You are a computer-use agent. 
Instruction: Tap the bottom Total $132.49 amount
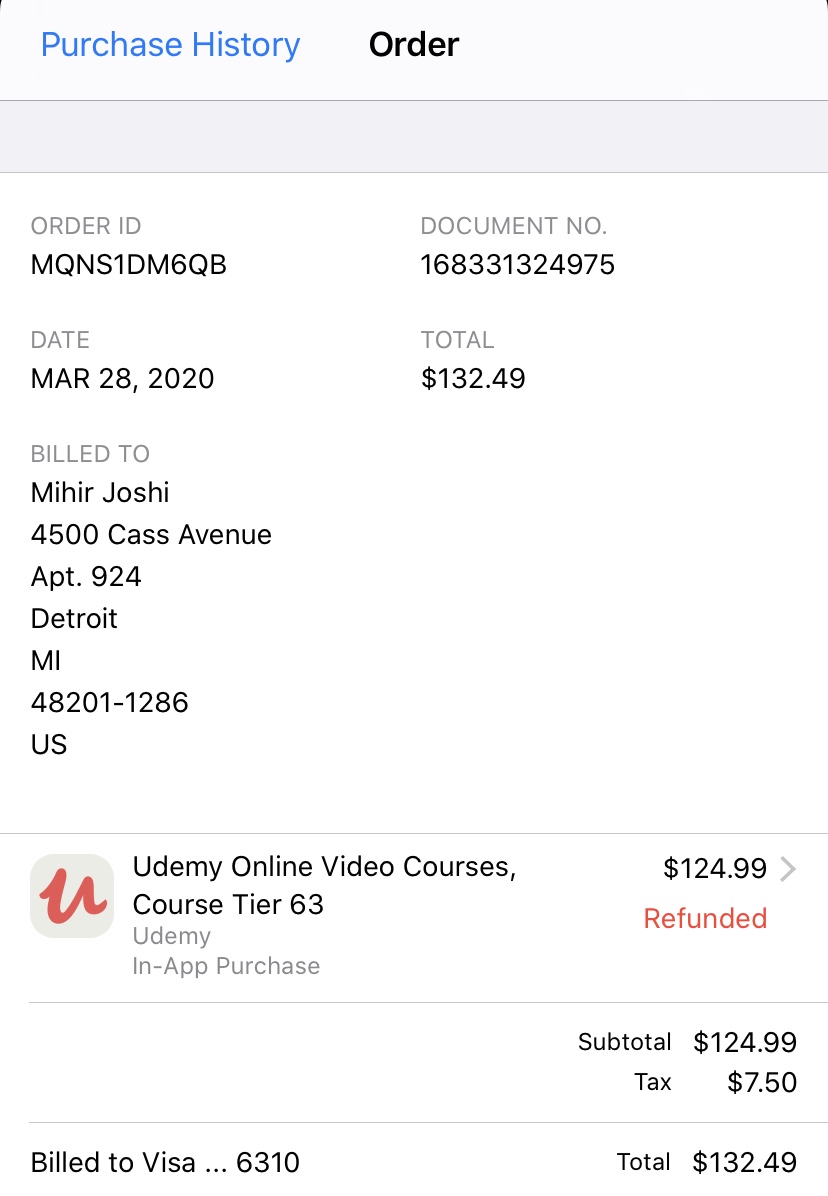coord(744,1162)
